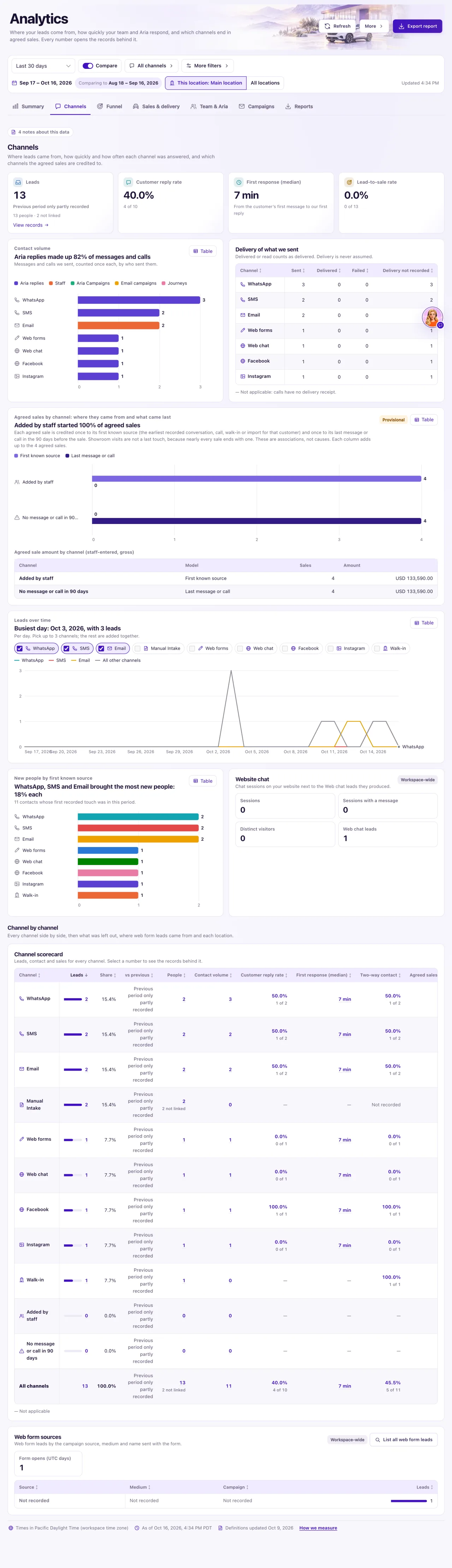Image resolution: width=452 pixels, height=1568 pixels.
Task: Sort Delivery table by Sent column
Action: click(x=298, y=270)
